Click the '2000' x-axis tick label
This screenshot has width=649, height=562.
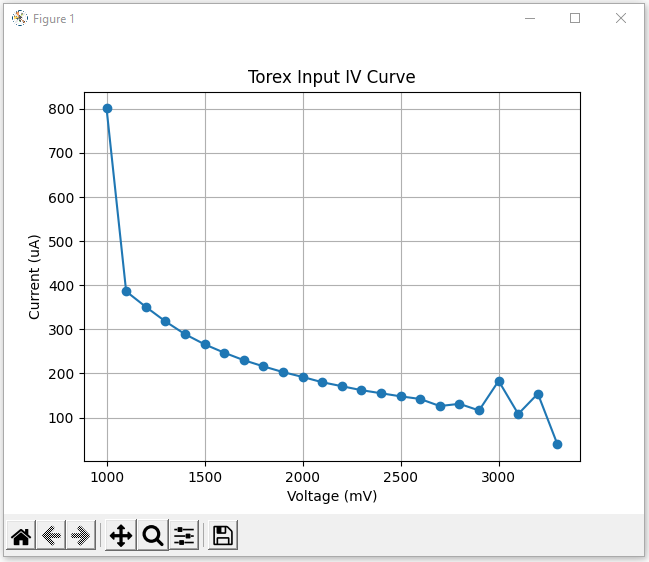click(303, 477)
